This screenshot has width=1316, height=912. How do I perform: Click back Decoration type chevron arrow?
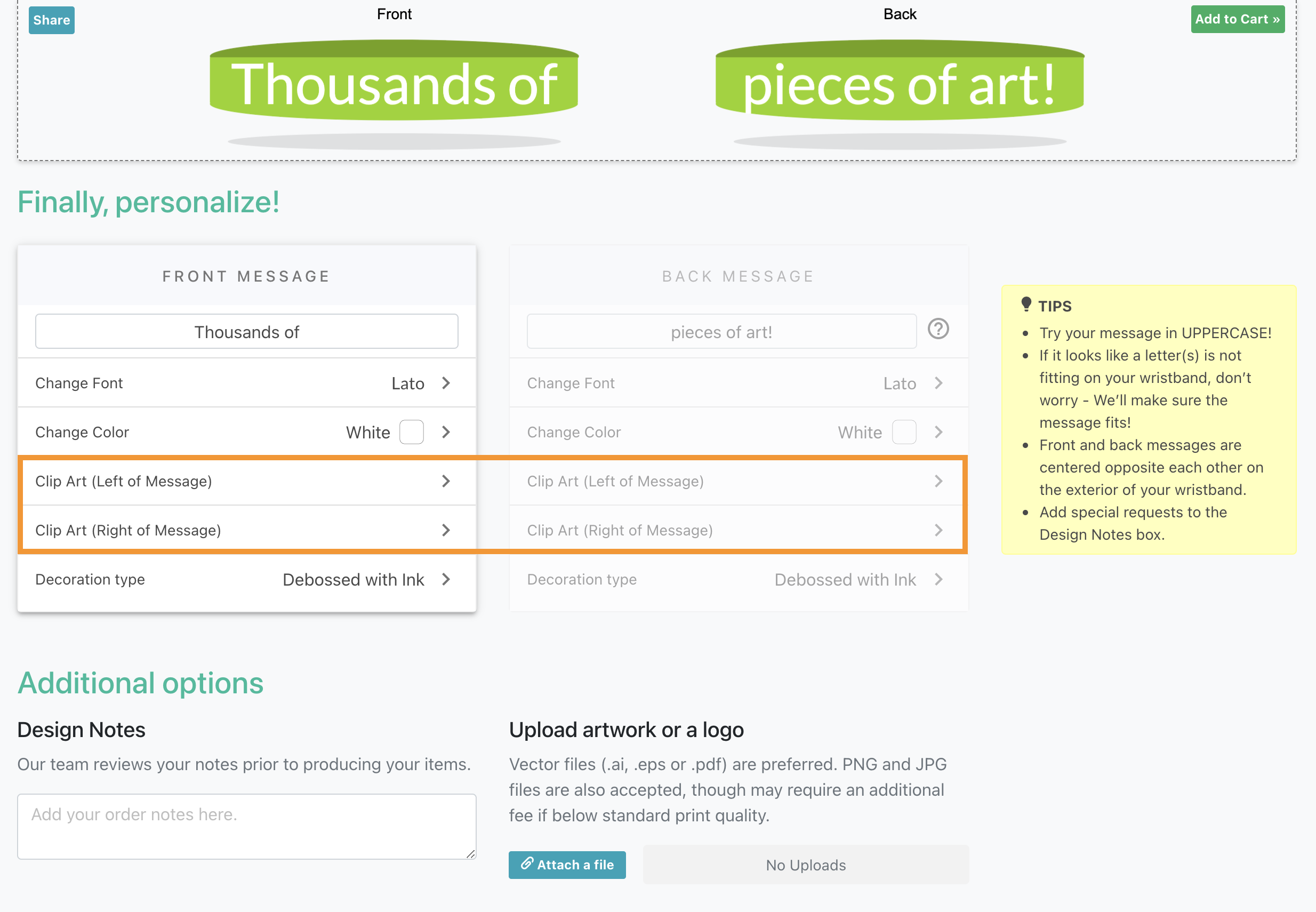point(938,579)
